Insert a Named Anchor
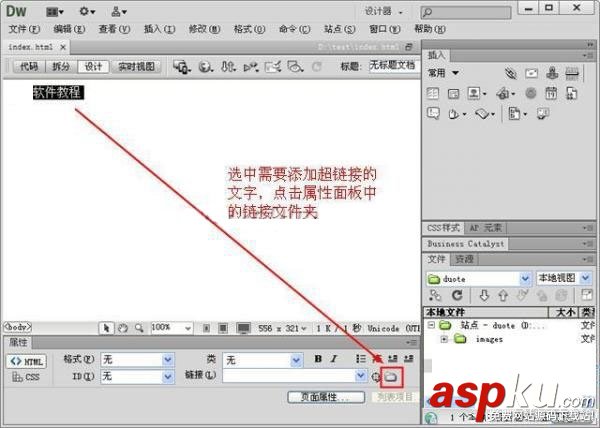The height and width of the screenshot is (428, 600). [x=552, y=73]
